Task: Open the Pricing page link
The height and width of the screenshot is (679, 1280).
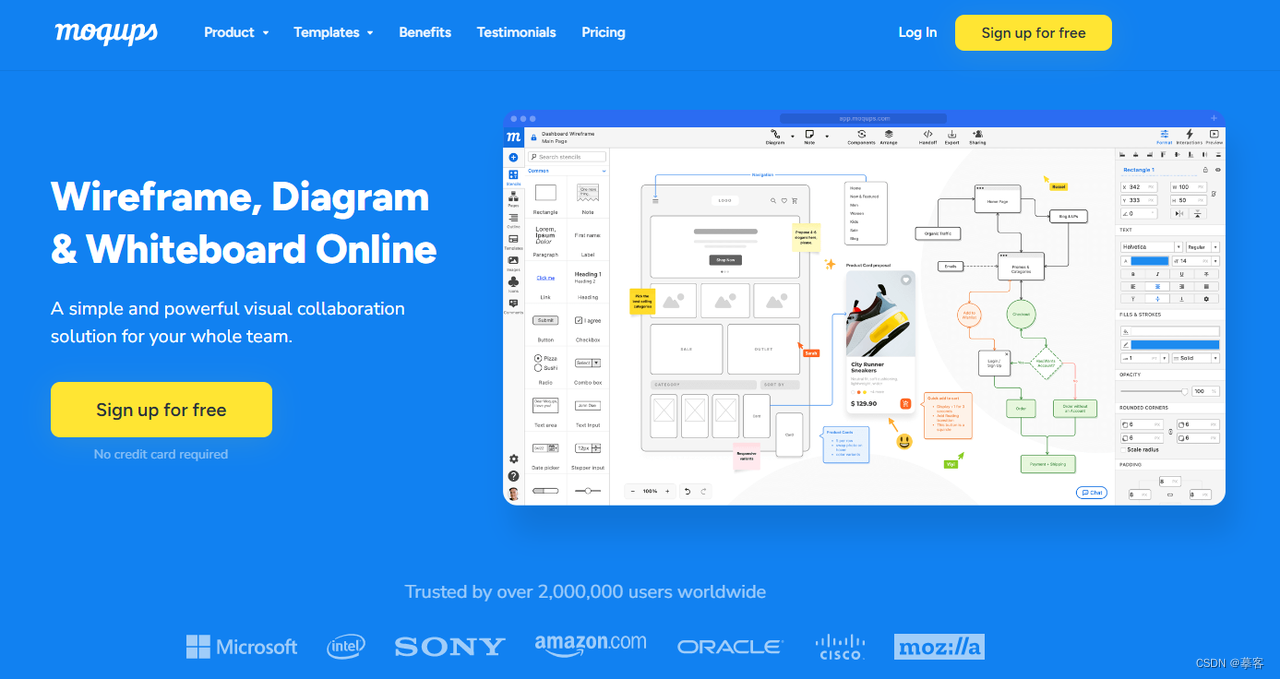Action: pyautogui.click(x=603, y=32)
